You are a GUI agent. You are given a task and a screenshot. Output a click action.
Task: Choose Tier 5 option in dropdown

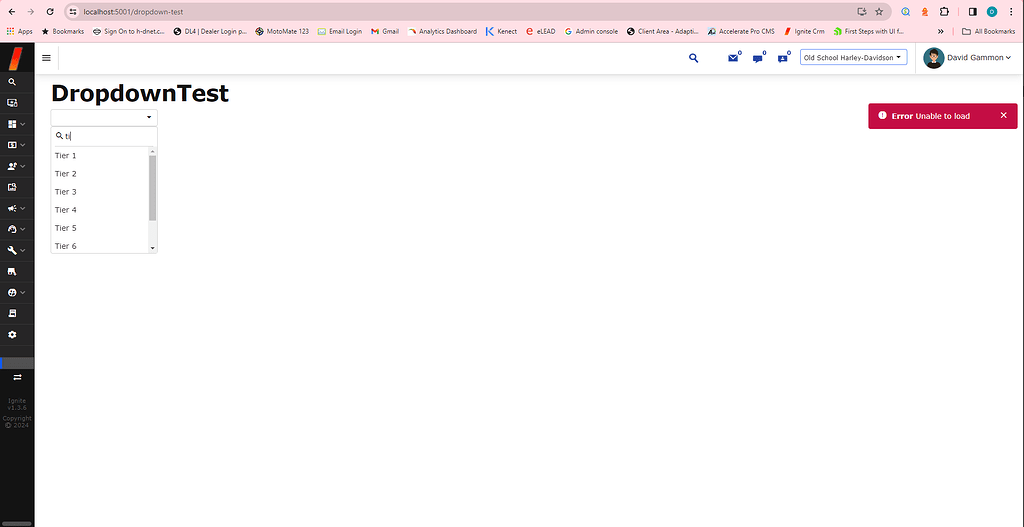tap(66, 228)
